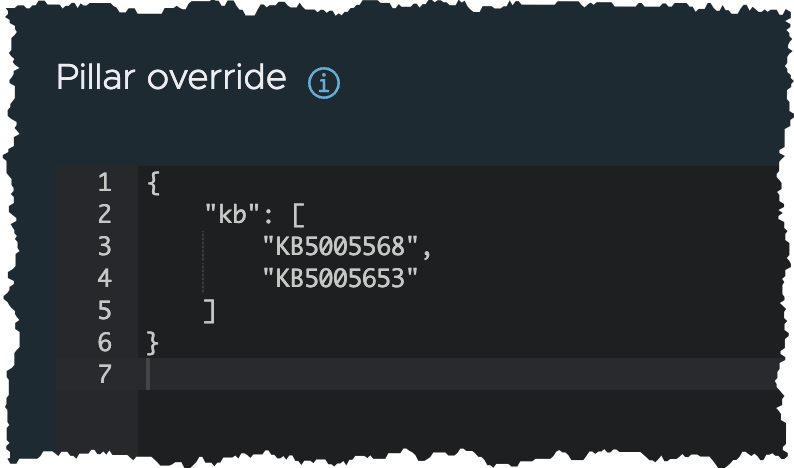Click the "KB5005568" string value
794x468 pixels.
341,246
